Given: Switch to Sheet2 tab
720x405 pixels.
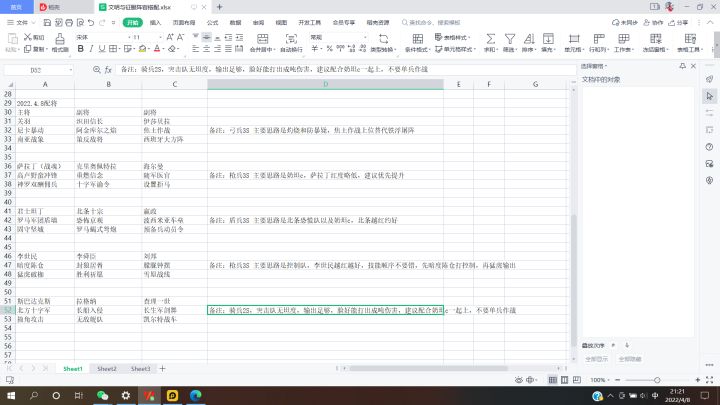Looking at the screenshot, I should pos(107,369).
